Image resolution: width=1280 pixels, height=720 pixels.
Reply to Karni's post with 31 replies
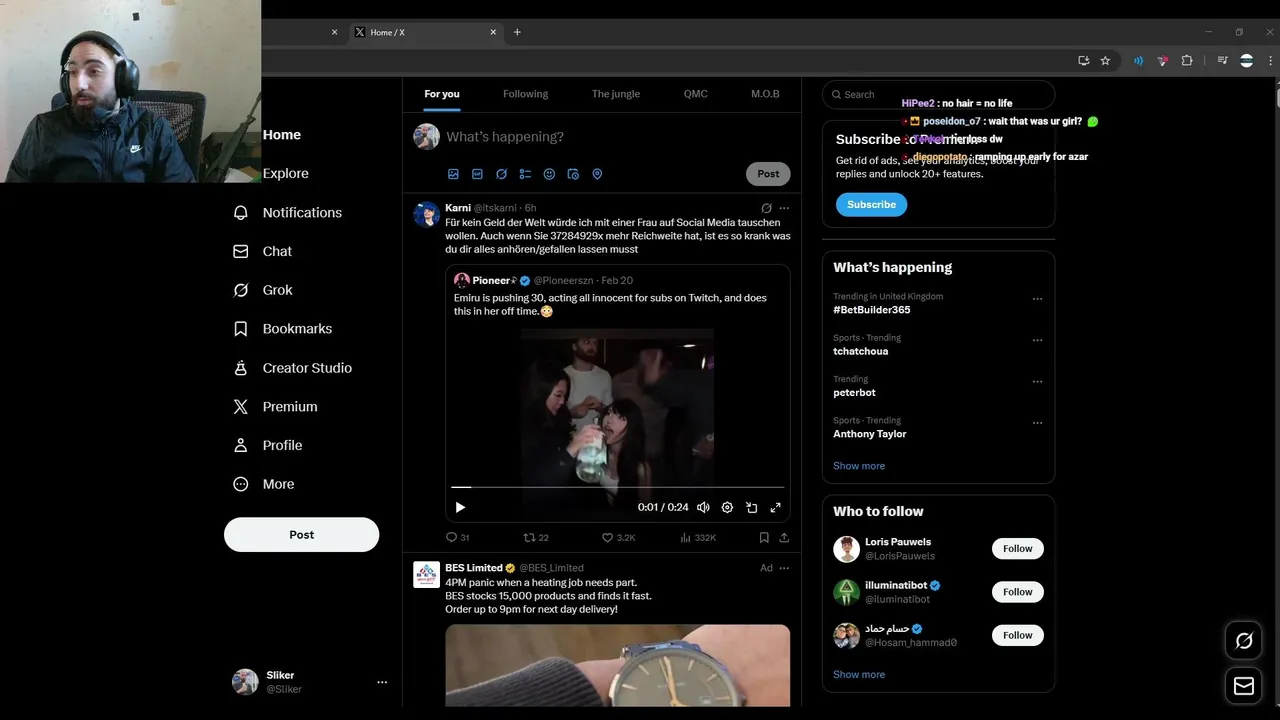pos(458,537)
